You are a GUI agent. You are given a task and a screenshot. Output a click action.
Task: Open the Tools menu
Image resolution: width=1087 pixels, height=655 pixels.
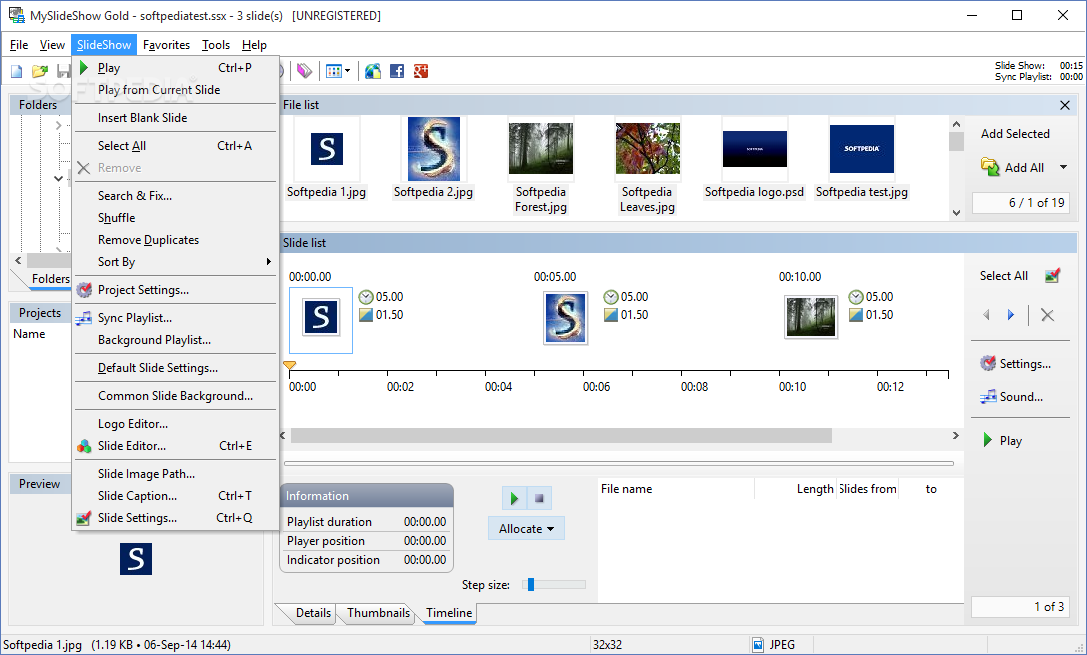pyautogui.click(x=216, y=44)
